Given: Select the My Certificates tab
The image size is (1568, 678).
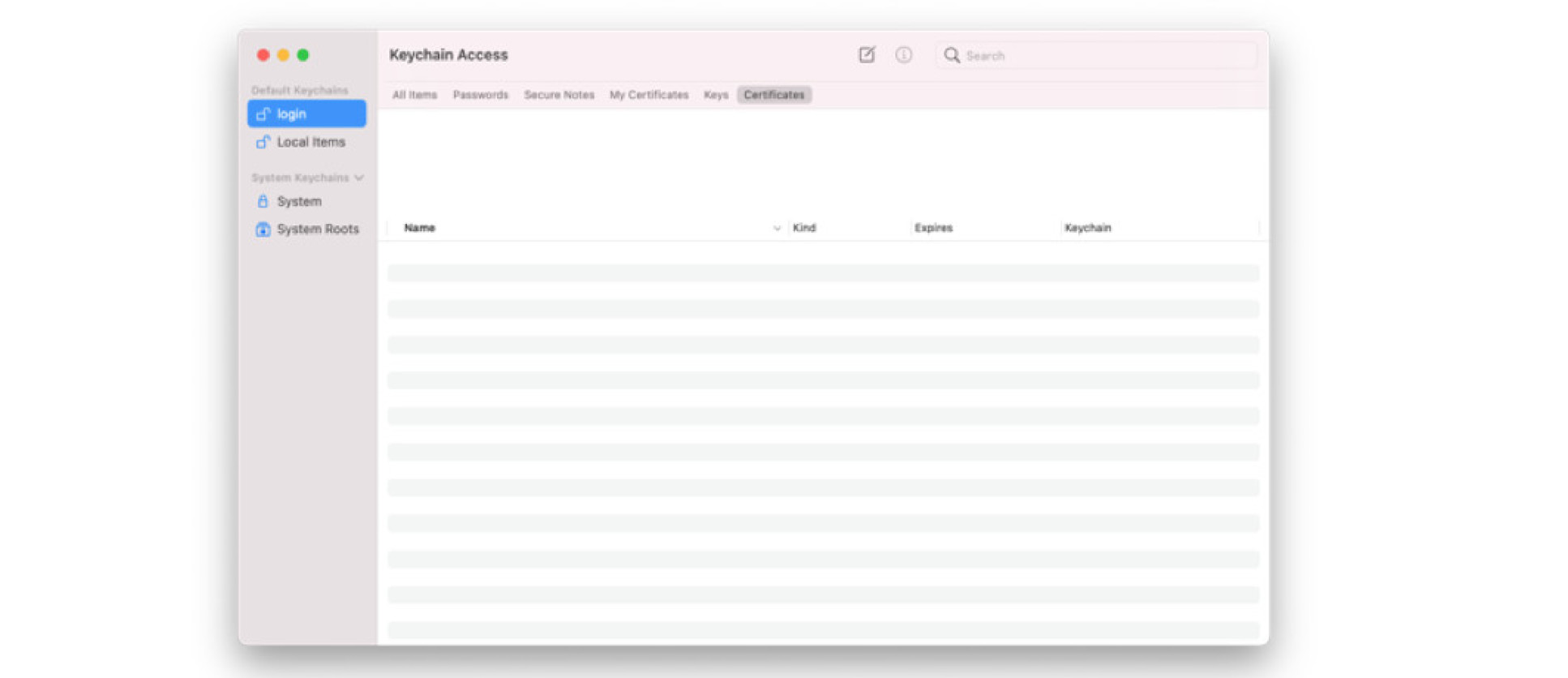Looking at the screenshot, I should point(649,95).
